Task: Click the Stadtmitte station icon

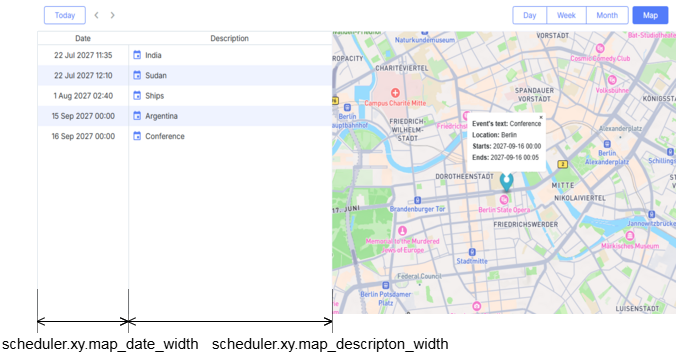Action: point(472,252)
